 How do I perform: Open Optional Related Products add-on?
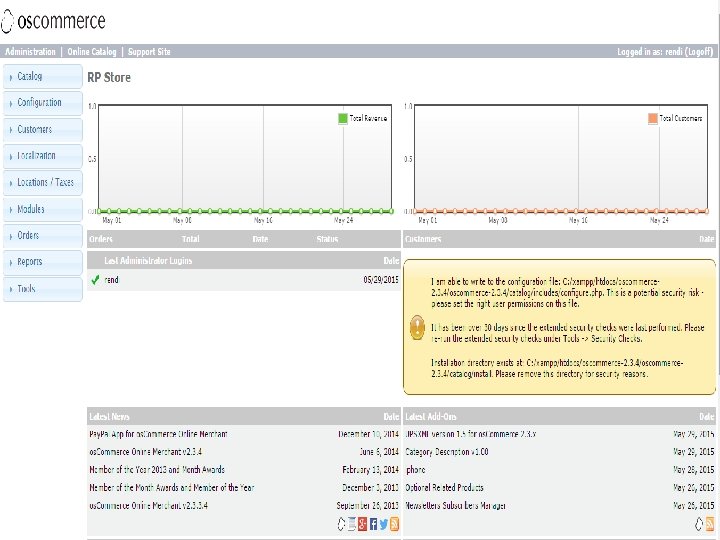pos(444,488)
